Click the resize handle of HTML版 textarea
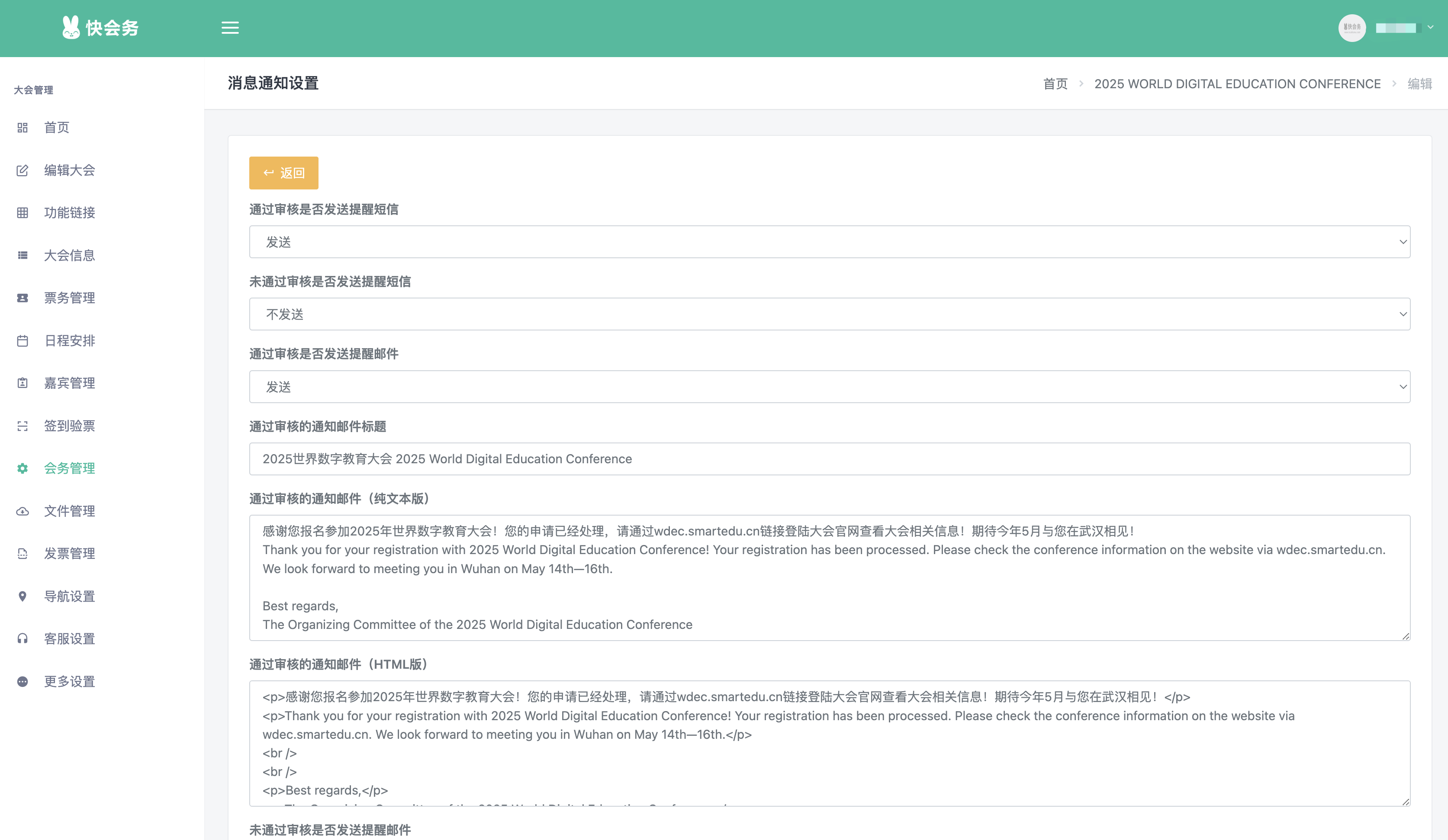 pyautogui.click(x=1406, y=802)
